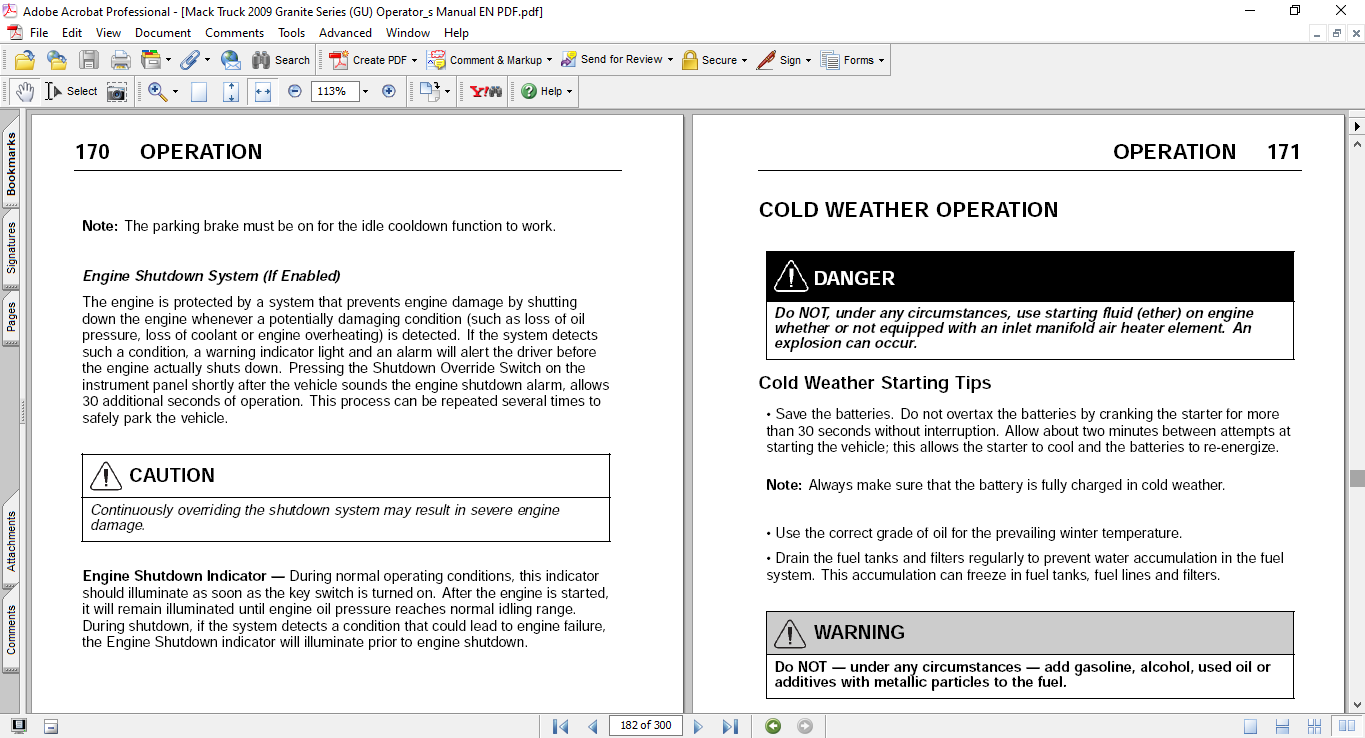Click the Save disk icon
Screen dimensions: 1365x738
coord(89,60)
